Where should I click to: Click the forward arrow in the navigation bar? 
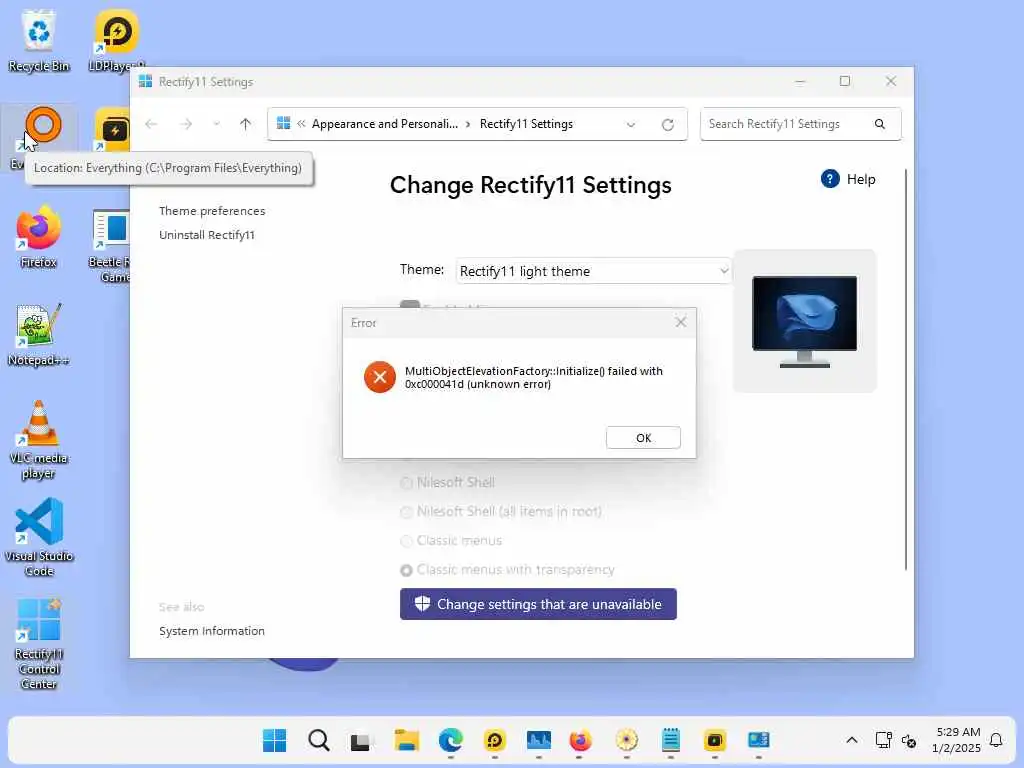tap(186, 124)
